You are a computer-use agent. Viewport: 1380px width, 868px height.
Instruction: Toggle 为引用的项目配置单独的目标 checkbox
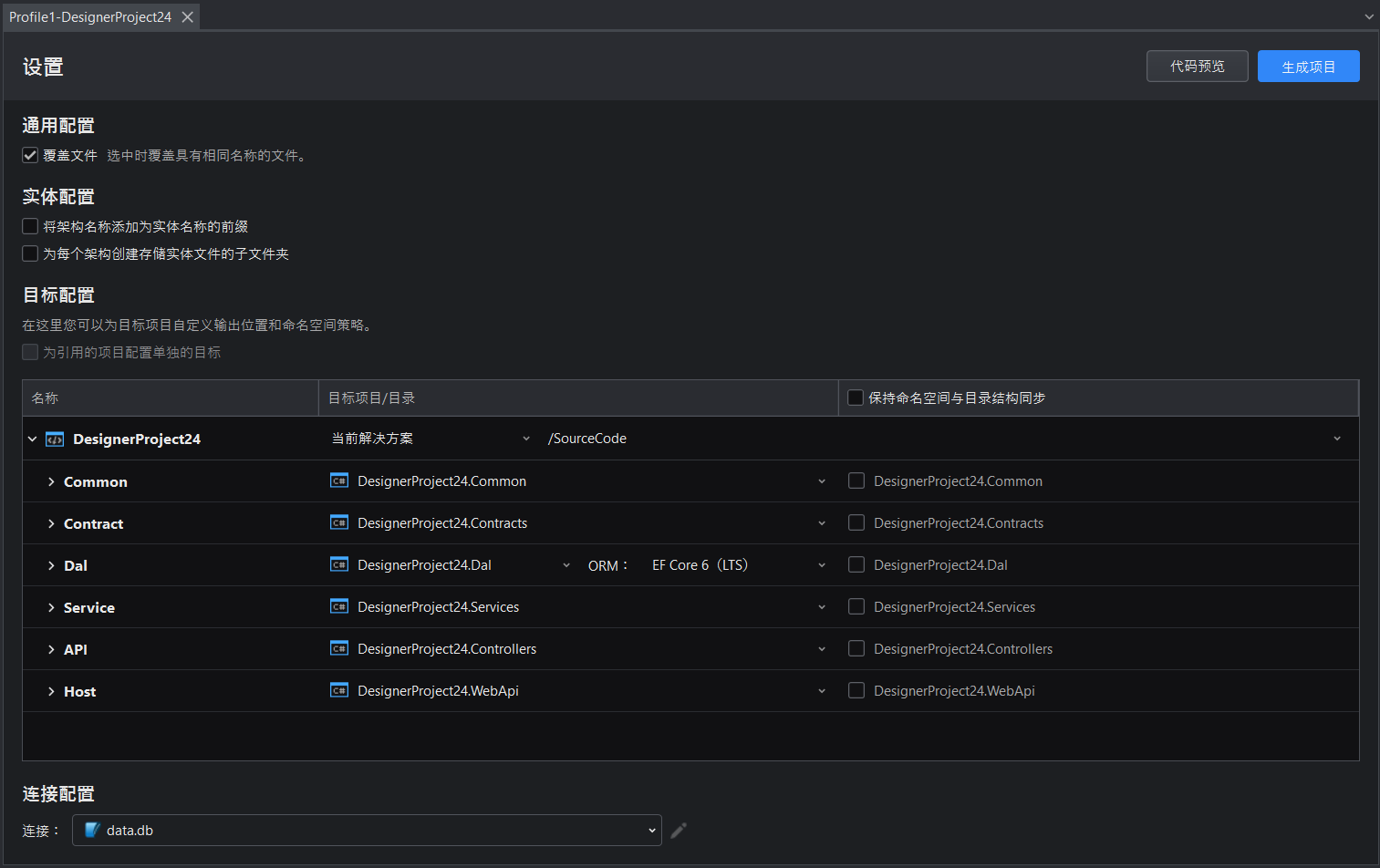[x=30, y=352]
